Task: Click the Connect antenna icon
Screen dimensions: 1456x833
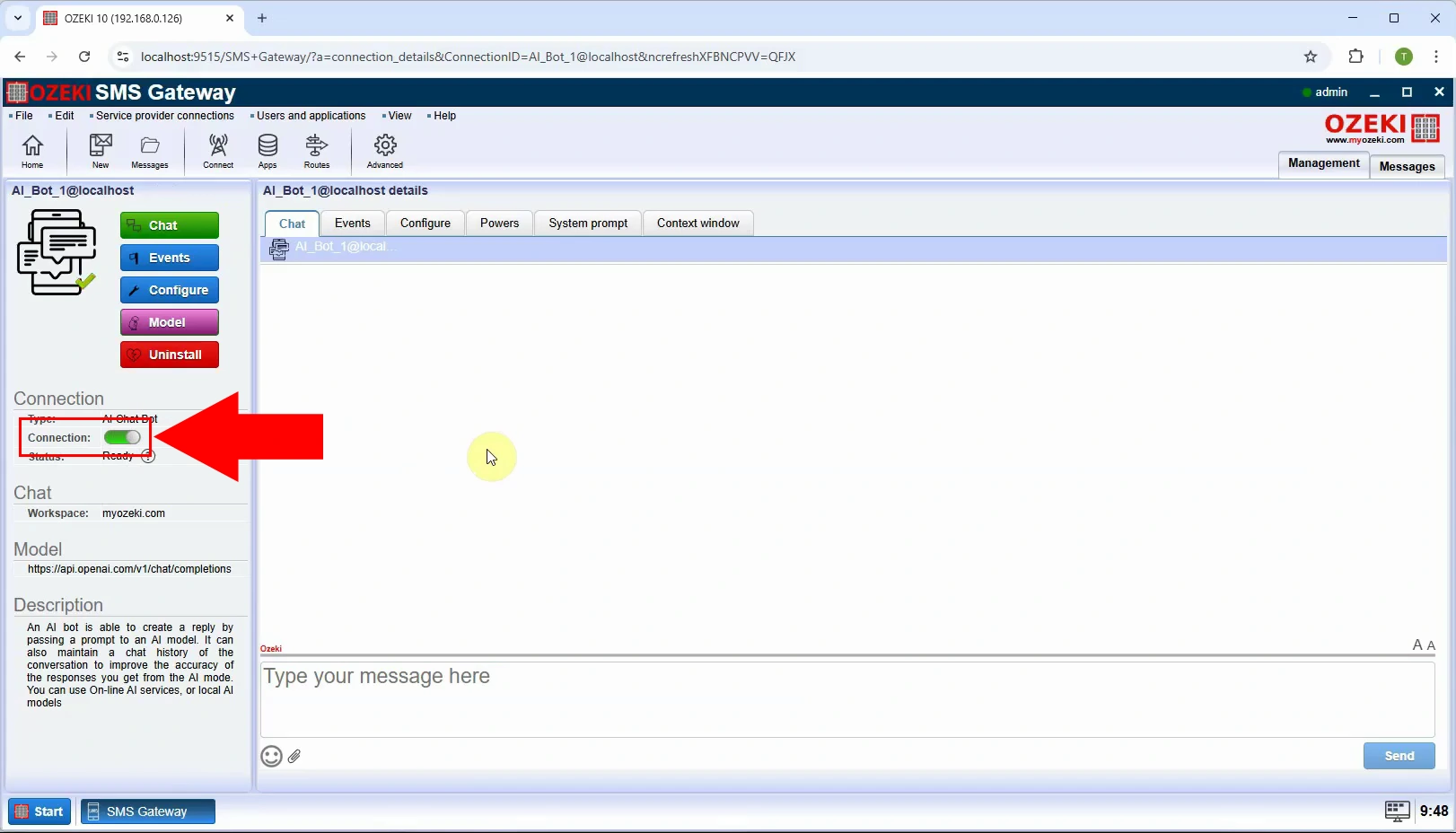Action: tap(218, 151)
